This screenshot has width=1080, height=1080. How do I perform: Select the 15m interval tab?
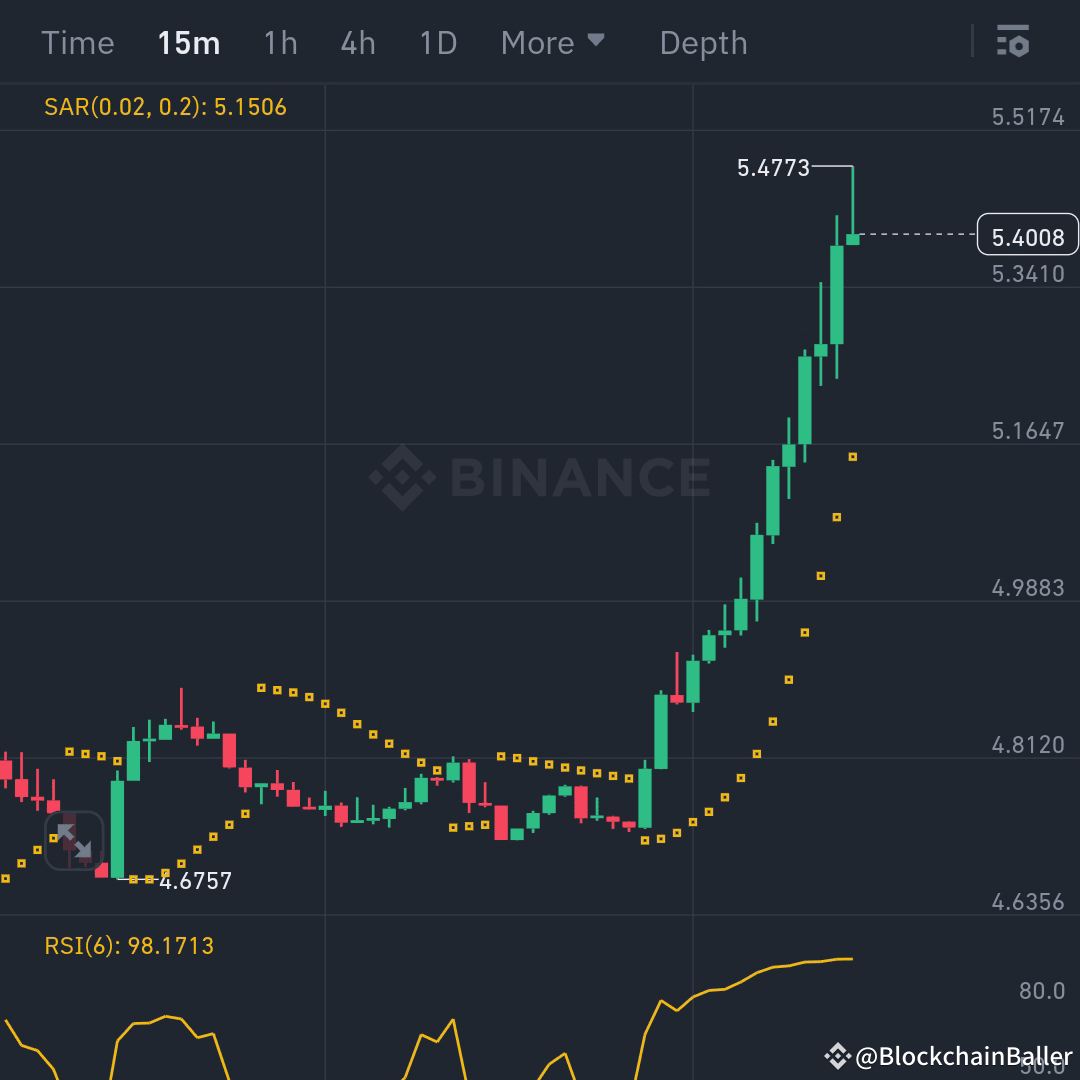click(x=189, y=43)
